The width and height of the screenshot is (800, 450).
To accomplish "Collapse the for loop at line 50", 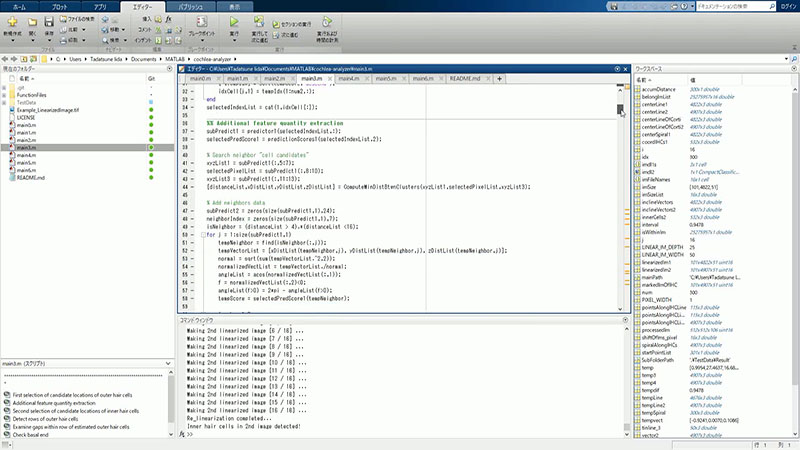I will coord(203,235).
